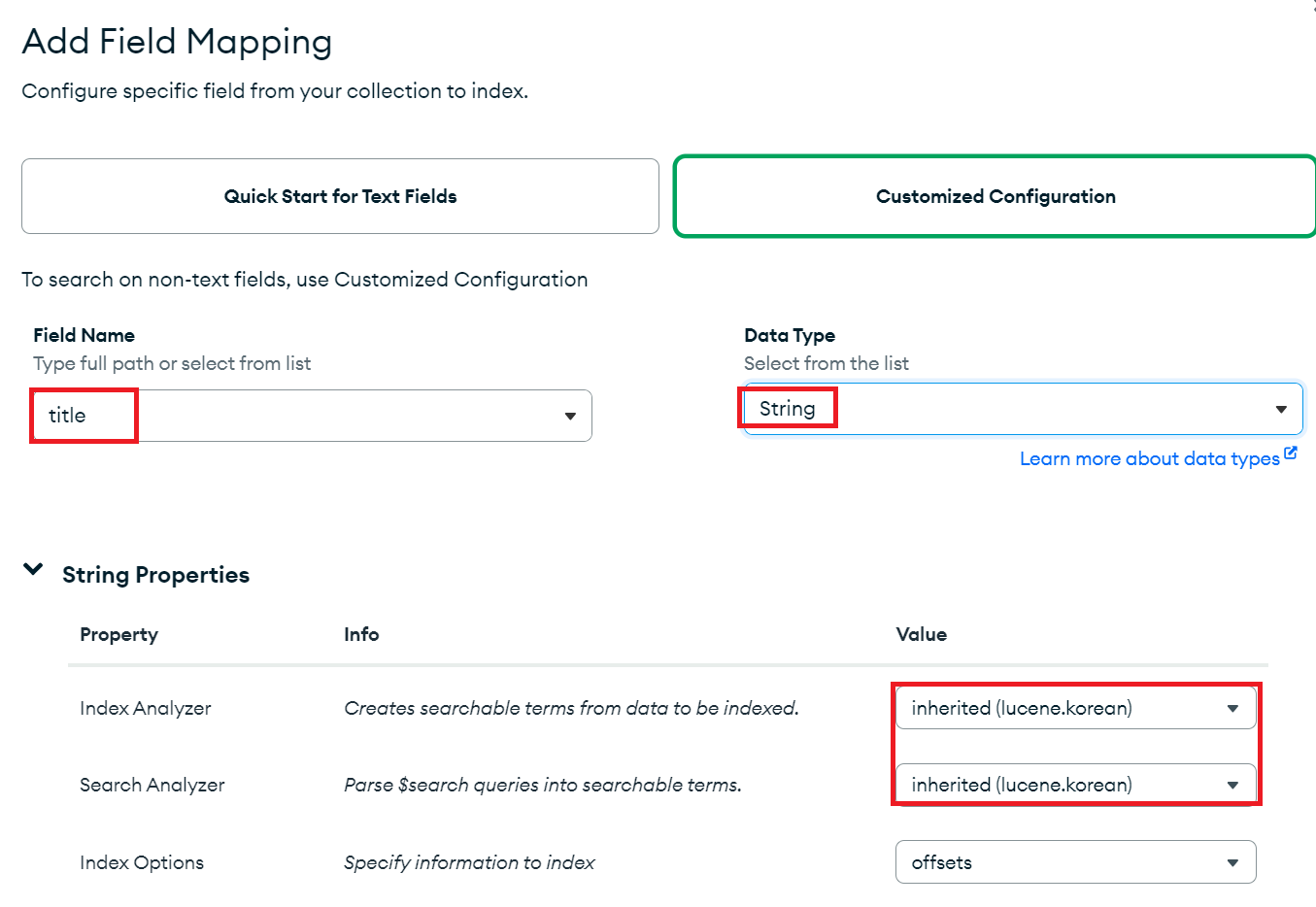Click the Index Options property label
Screen dimensions: 1316x907
(x=142, y=863)
